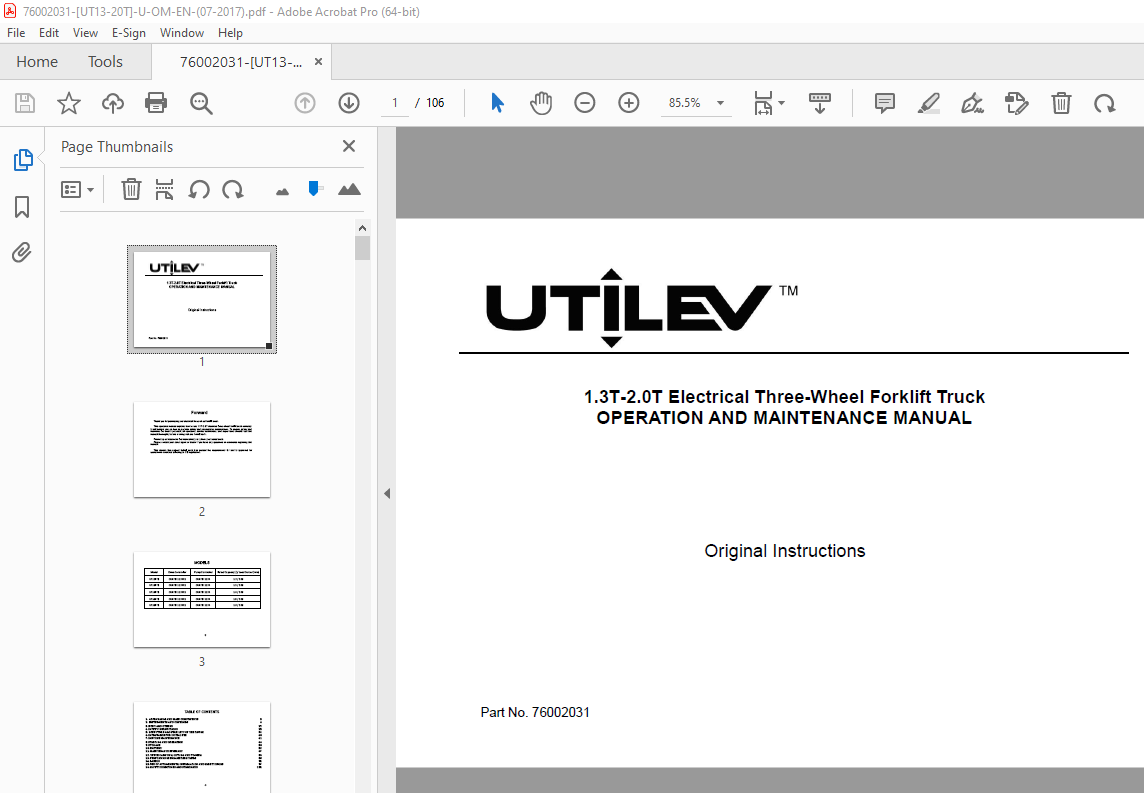Screen dimensions: 1144x793
Task: Open the Sign document pen tool
Action: point(972,103)
